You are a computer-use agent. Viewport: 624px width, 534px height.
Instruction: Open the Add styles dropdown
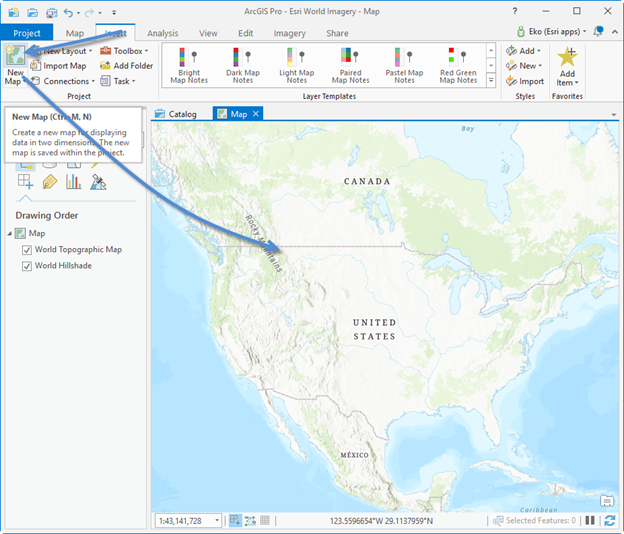pyautogui.click(x=539, y=51)
